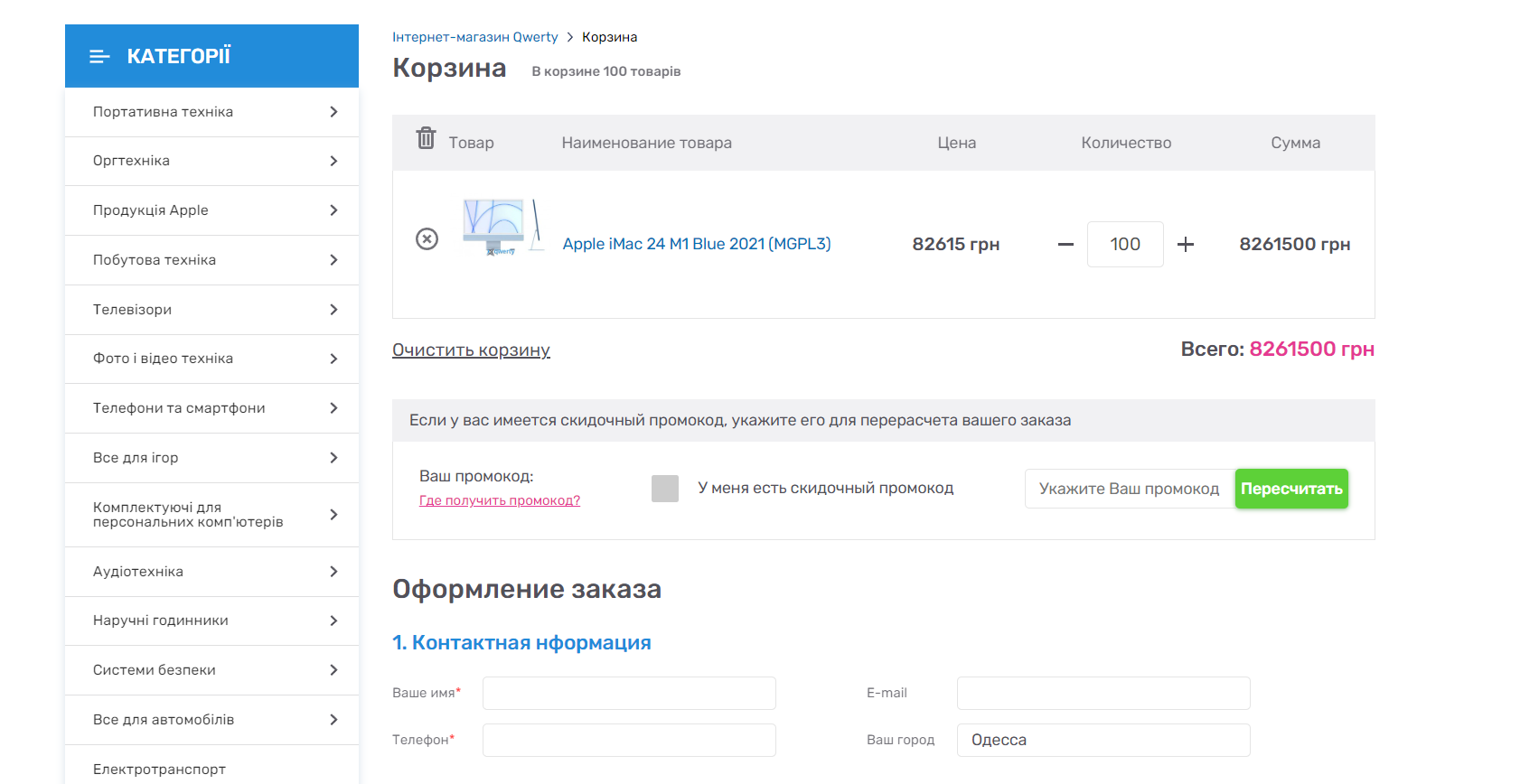Expand the Оргтехніка category arrow
The width and height of the screenshot is (1539, 784).
tap(333, 161)
